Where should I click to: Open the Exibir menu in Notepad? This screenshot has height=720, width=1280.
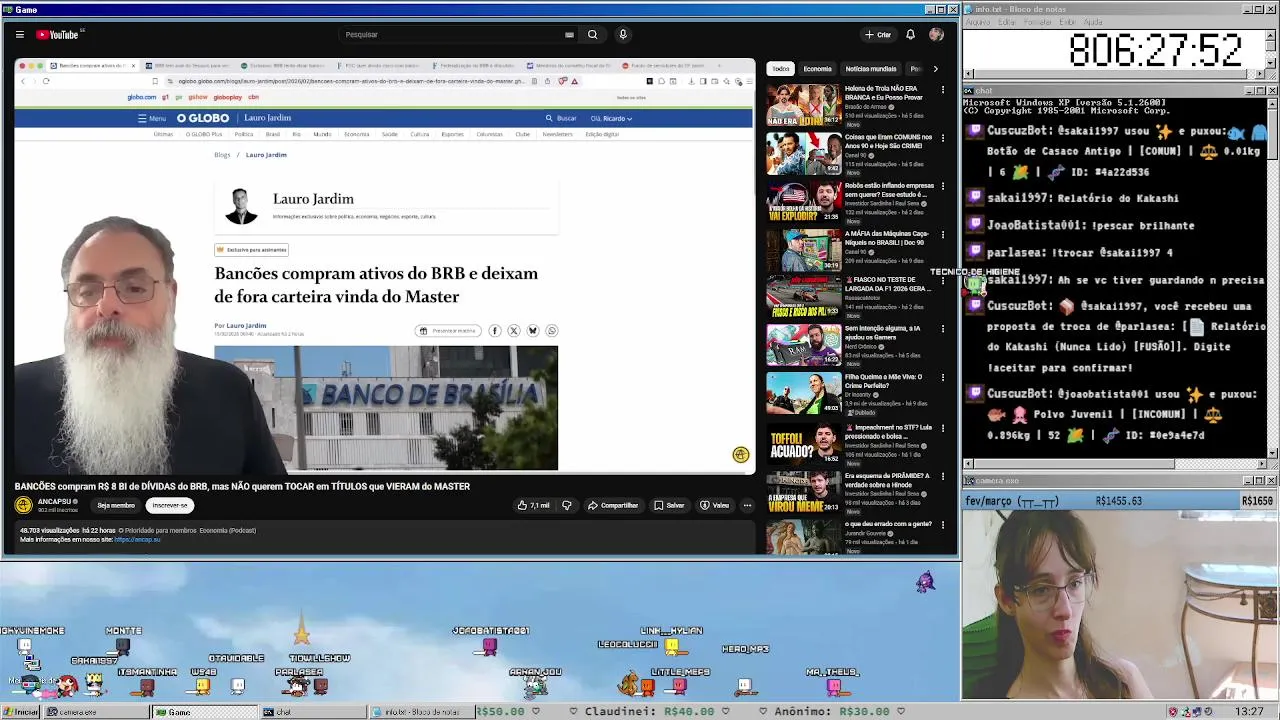point(1068,22)
